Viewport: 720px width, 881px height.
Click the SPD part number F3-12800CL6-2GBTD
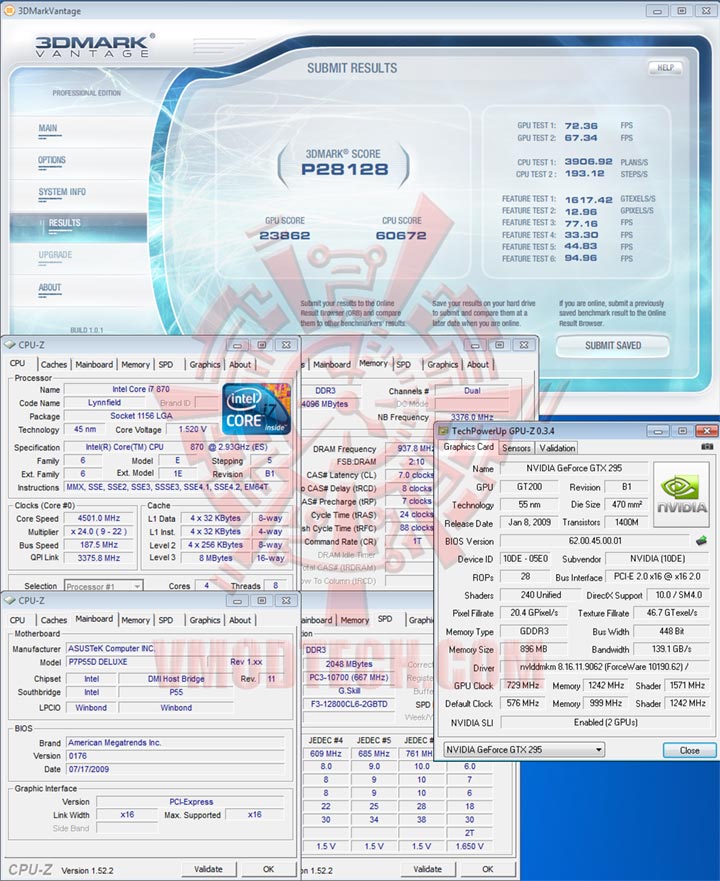[349, 703]
